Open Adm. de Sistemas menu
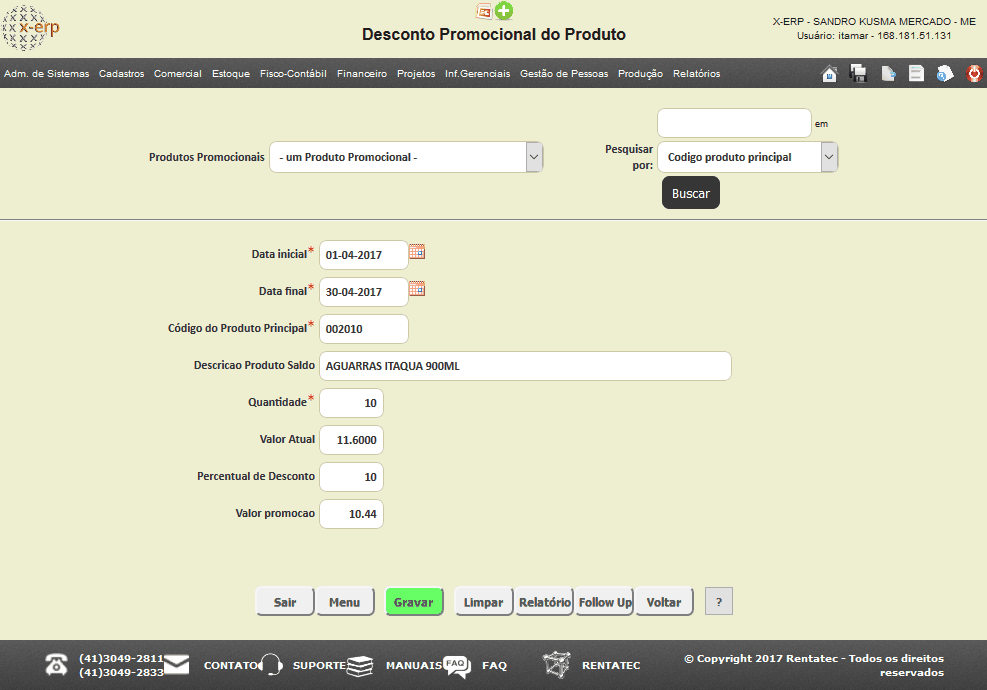The height and width of the screenshot is (690, 987). 47,74
